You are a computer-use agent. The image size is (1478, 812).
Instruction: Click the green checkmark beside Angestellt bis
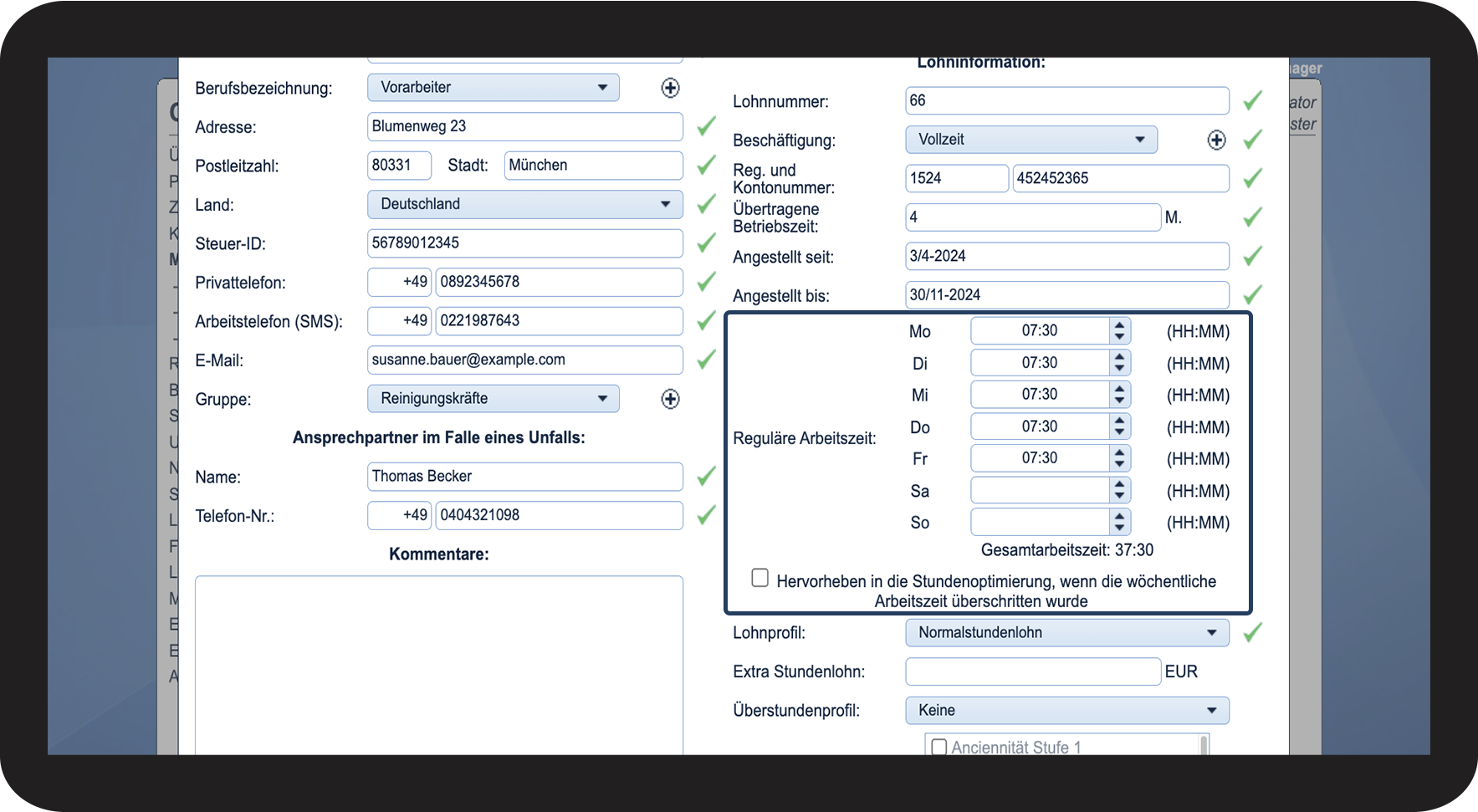[1251, 295]
